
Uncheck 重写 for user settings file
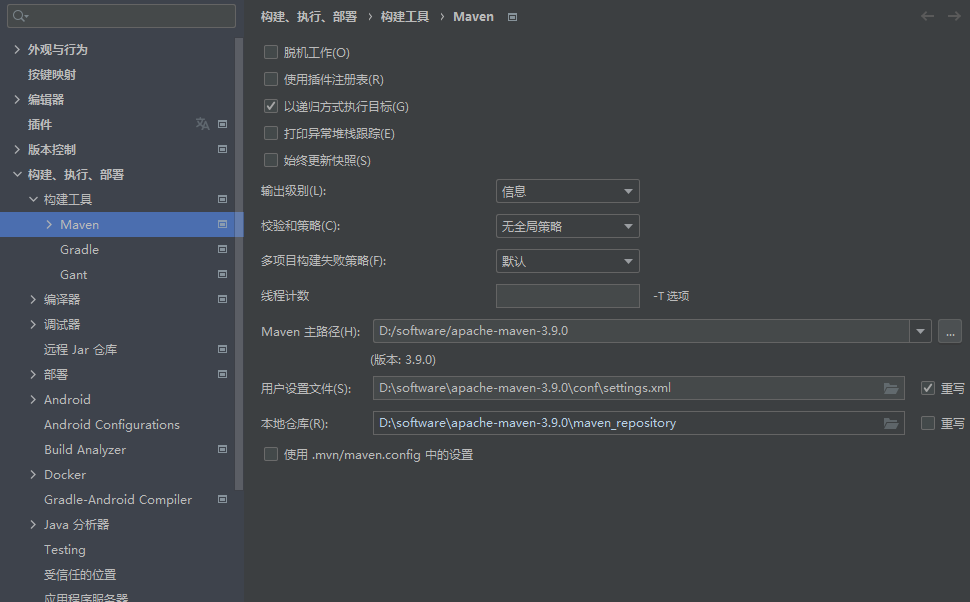928,388
